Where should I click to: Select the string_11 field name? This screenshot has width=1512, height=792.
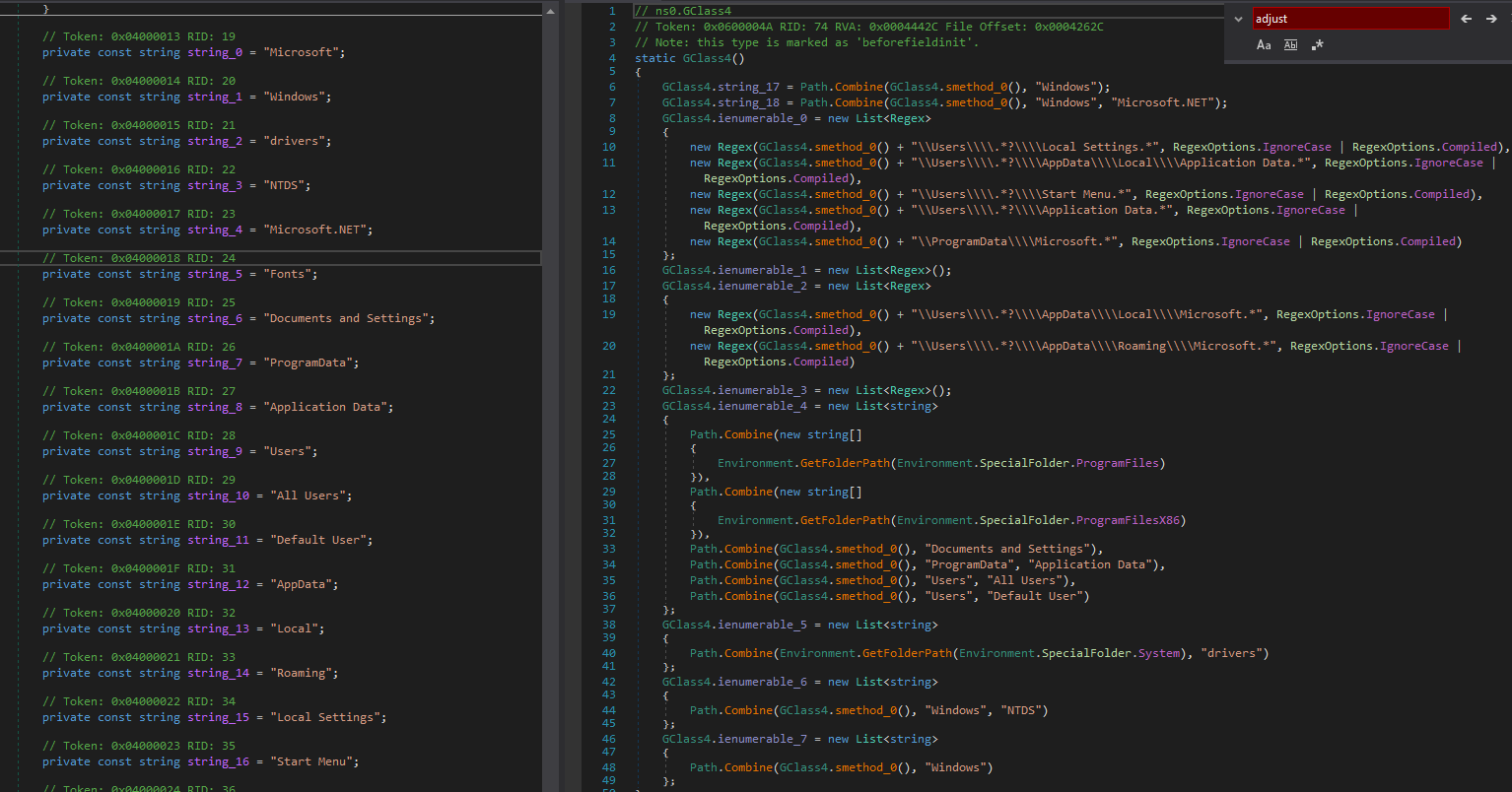[218, 540]
